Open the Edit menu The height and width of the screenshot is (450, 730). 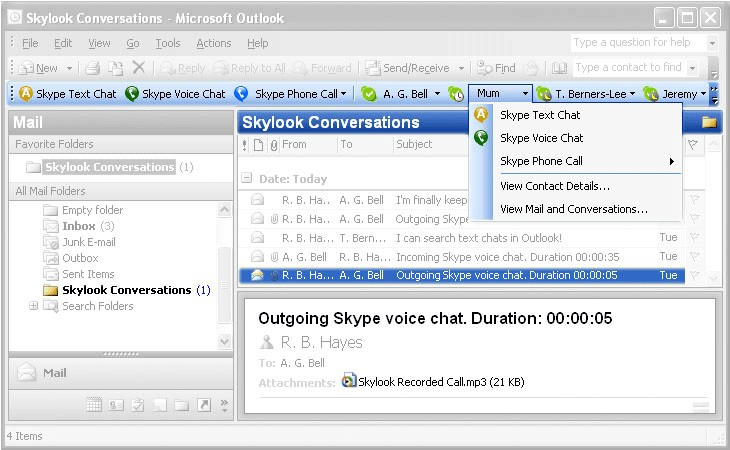[x=63, y=43]
